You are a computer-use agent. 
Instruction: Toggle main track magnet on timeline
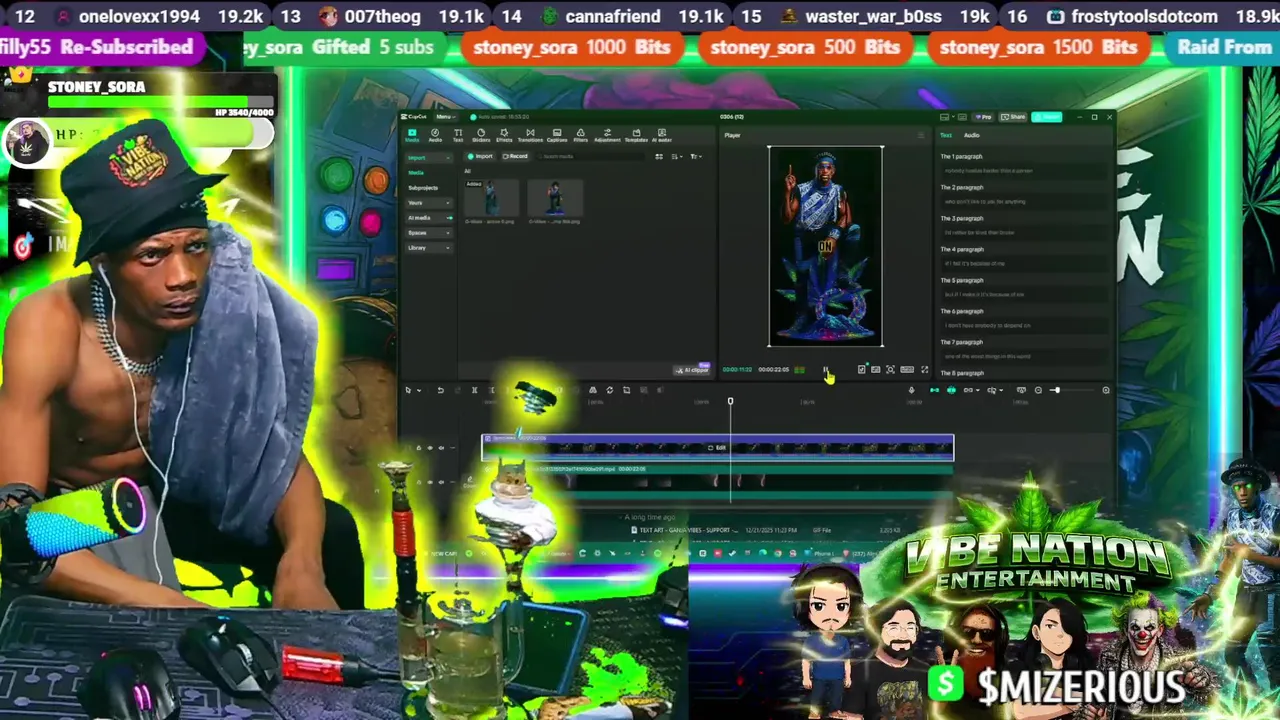tap(934, 390)
